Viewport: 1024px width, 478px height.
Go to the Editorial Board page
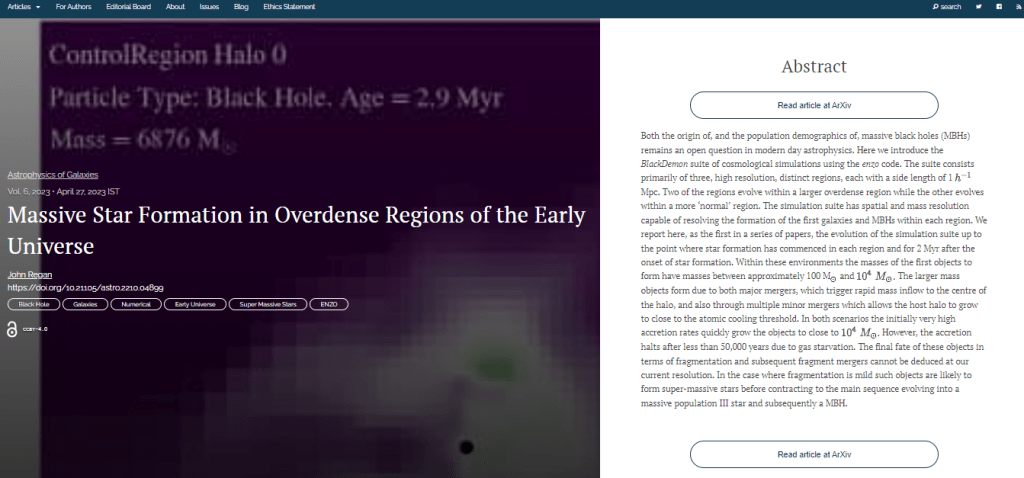(x=130, y=7)
